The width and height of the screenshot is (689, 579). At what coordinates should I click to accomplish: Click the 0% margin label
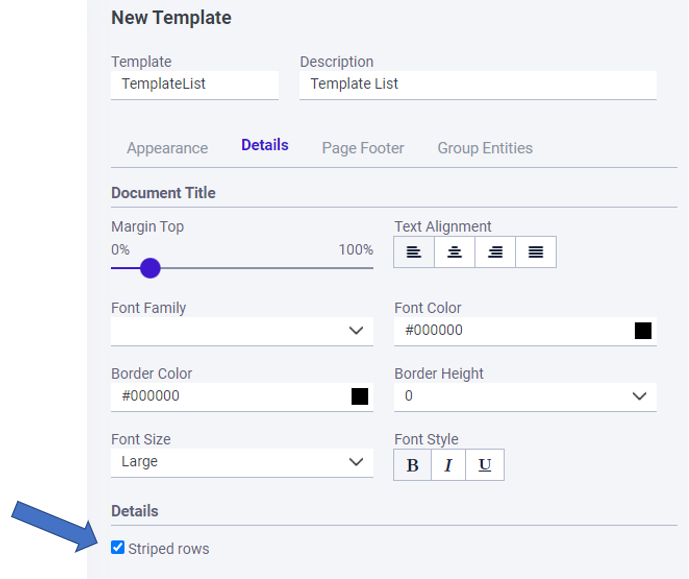tap(120, 250)
